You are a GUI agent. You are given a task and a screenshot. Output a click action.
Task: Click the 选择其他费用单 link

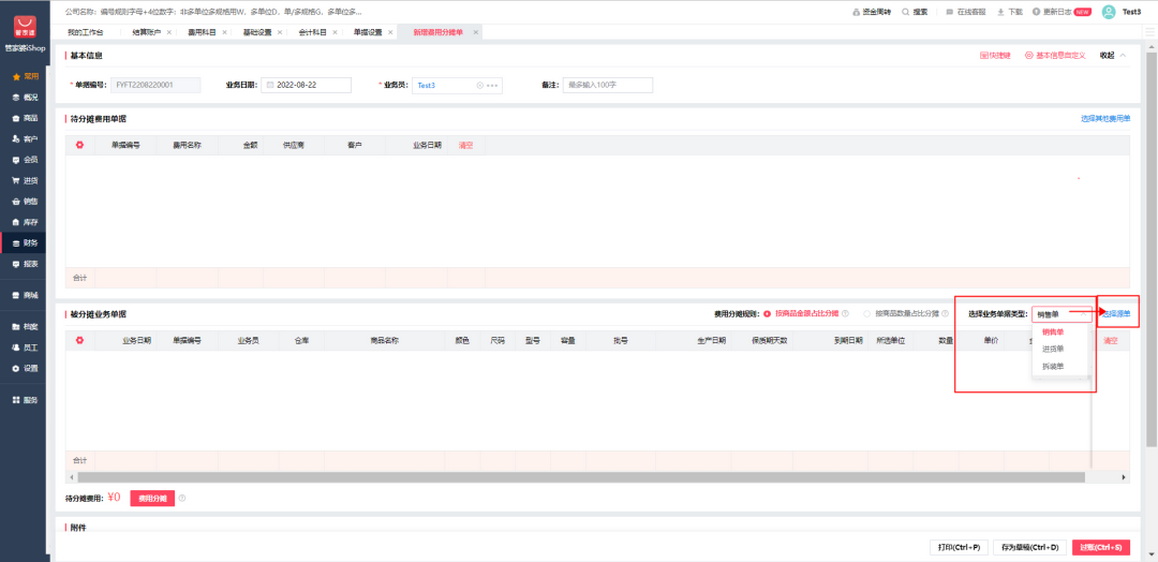click(x=1105, y=119)
